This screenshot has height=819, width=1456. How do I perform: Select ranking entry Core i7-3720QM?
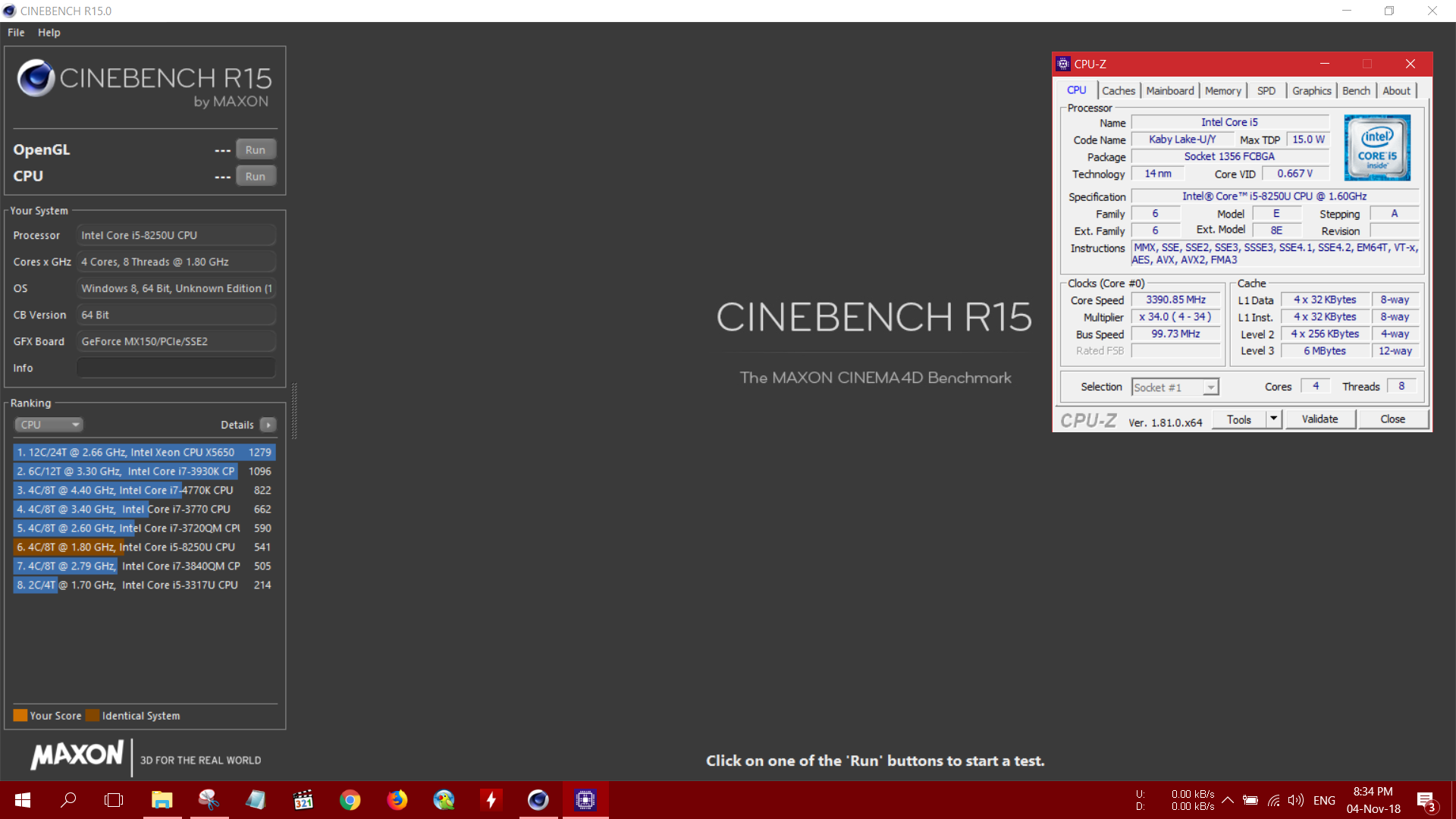(144, 528)
